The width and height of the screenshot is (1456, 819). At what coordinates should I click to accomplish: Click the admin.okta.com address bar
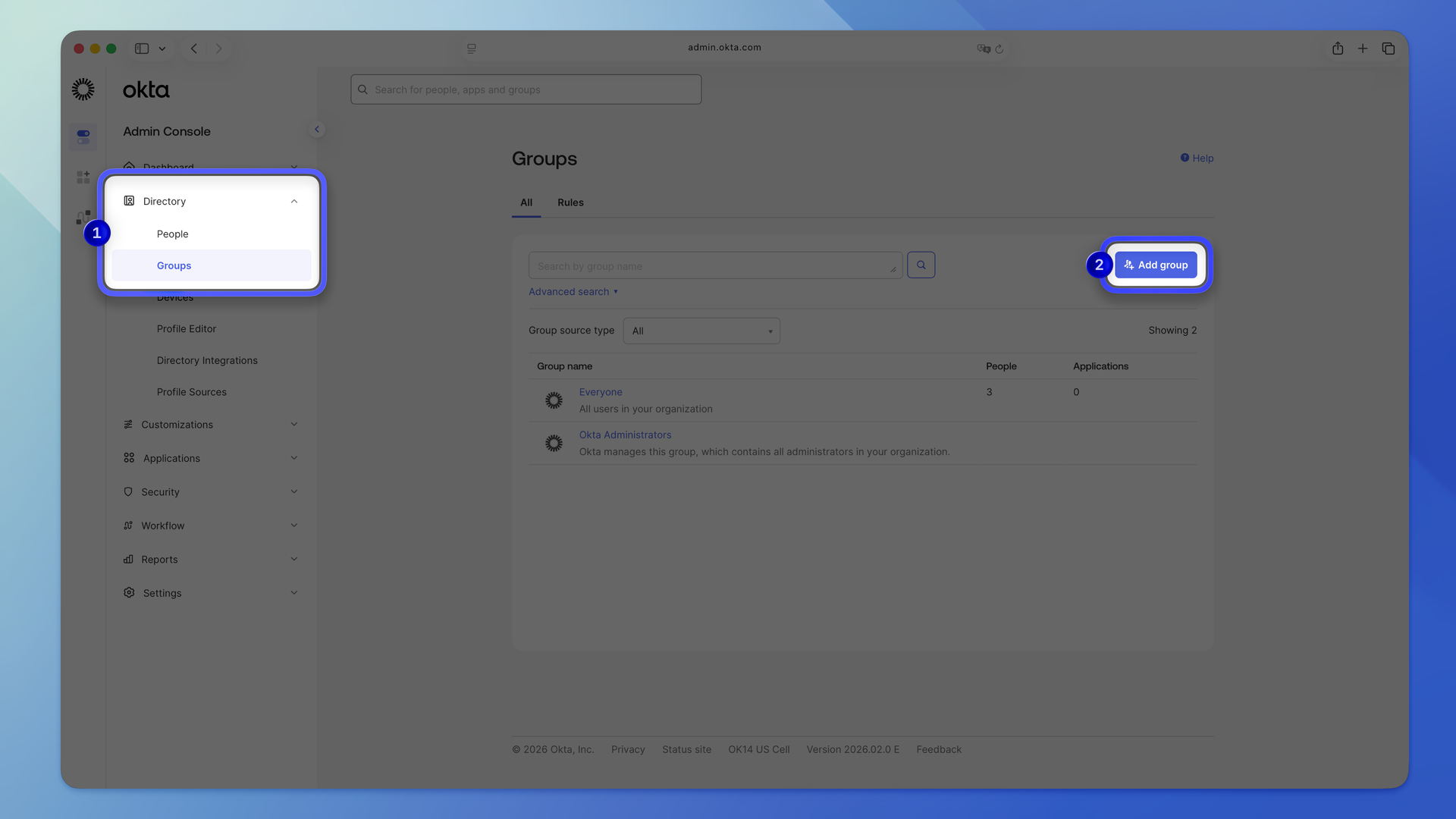724,48
